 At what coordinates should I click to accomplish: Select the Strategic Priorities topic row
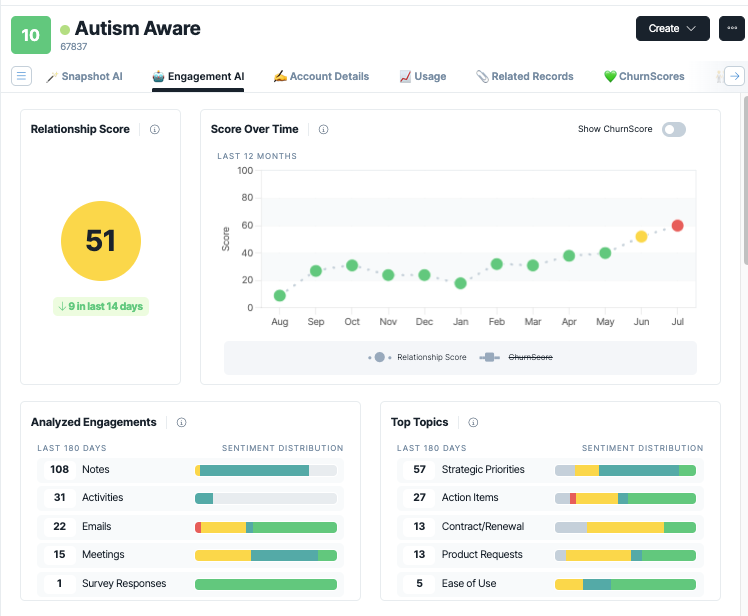(550, 470)
